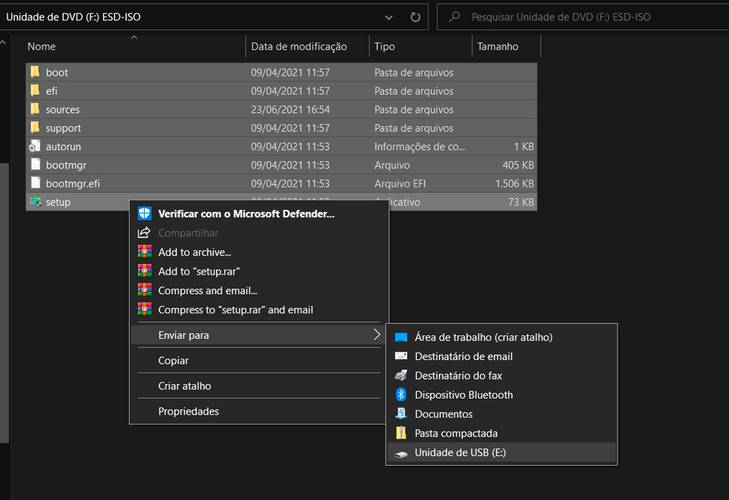
Task: Click the "1.506 KB" size cell
Action: (x=515, y=184)
